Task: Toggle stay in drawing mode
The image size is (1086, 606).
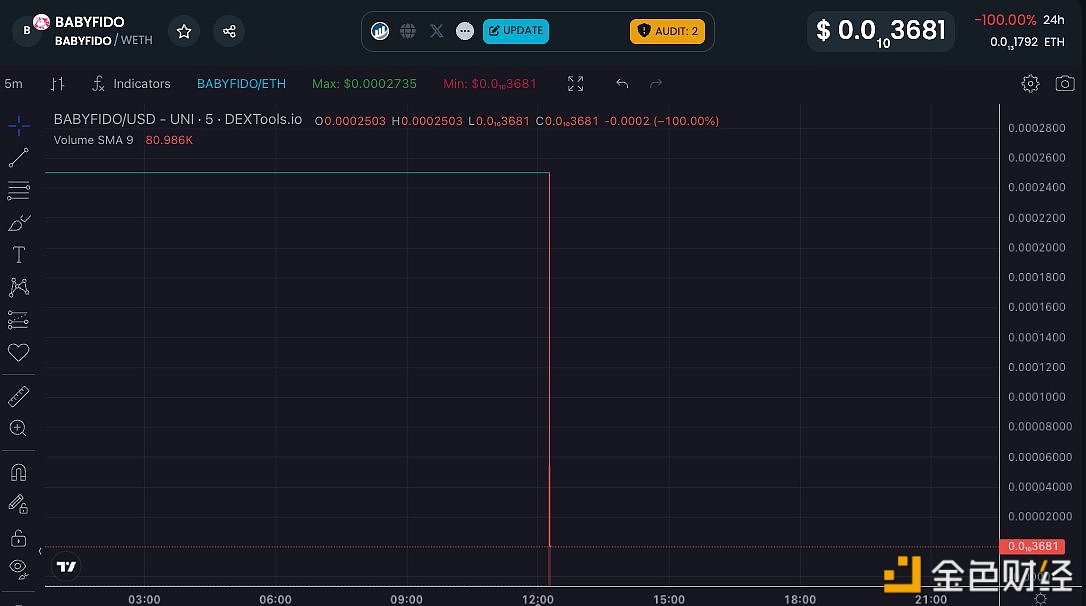Action: pos(19,504)
